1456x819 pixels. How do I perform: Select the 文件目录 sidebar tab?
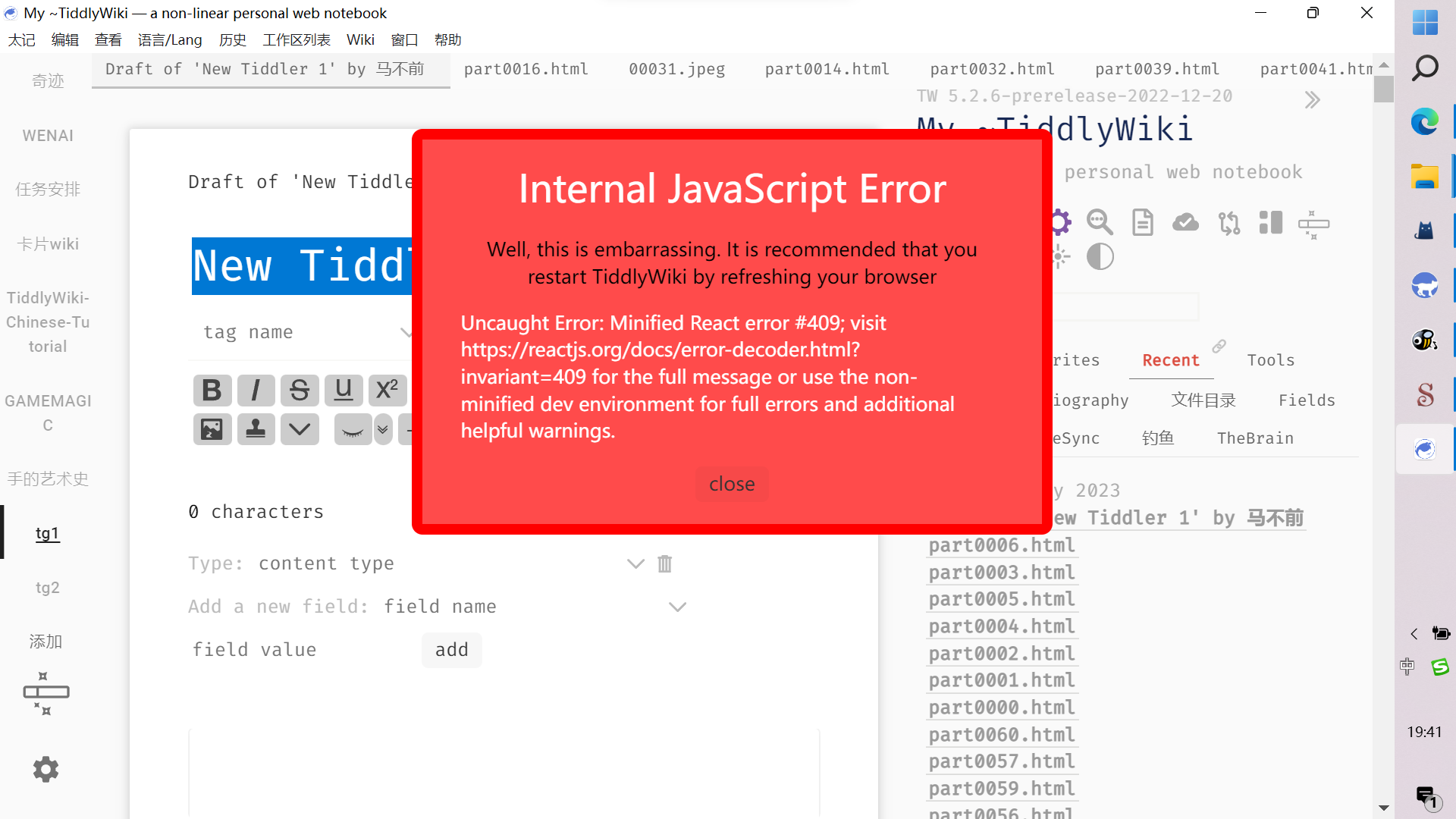pos(1203,400)
